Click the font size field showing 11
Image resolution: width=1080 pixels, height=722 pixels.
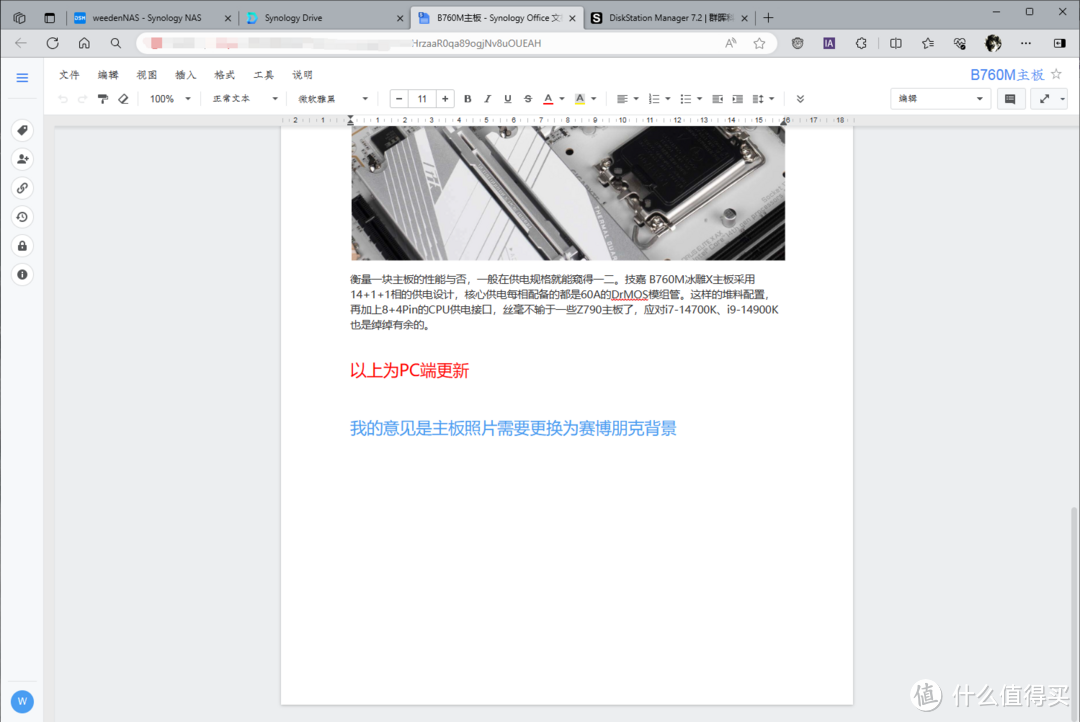pyautogui.click(x=422, y=99)
